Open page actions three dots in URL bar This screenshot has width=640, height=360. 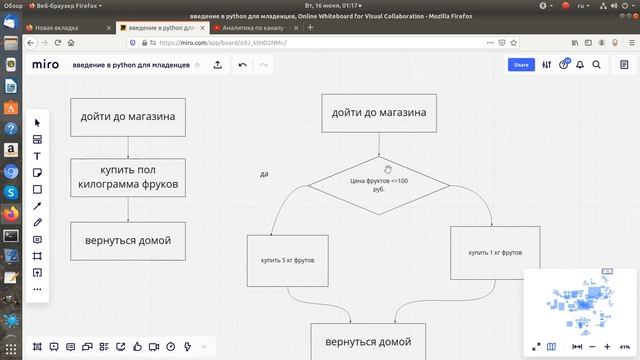[490, 43]
